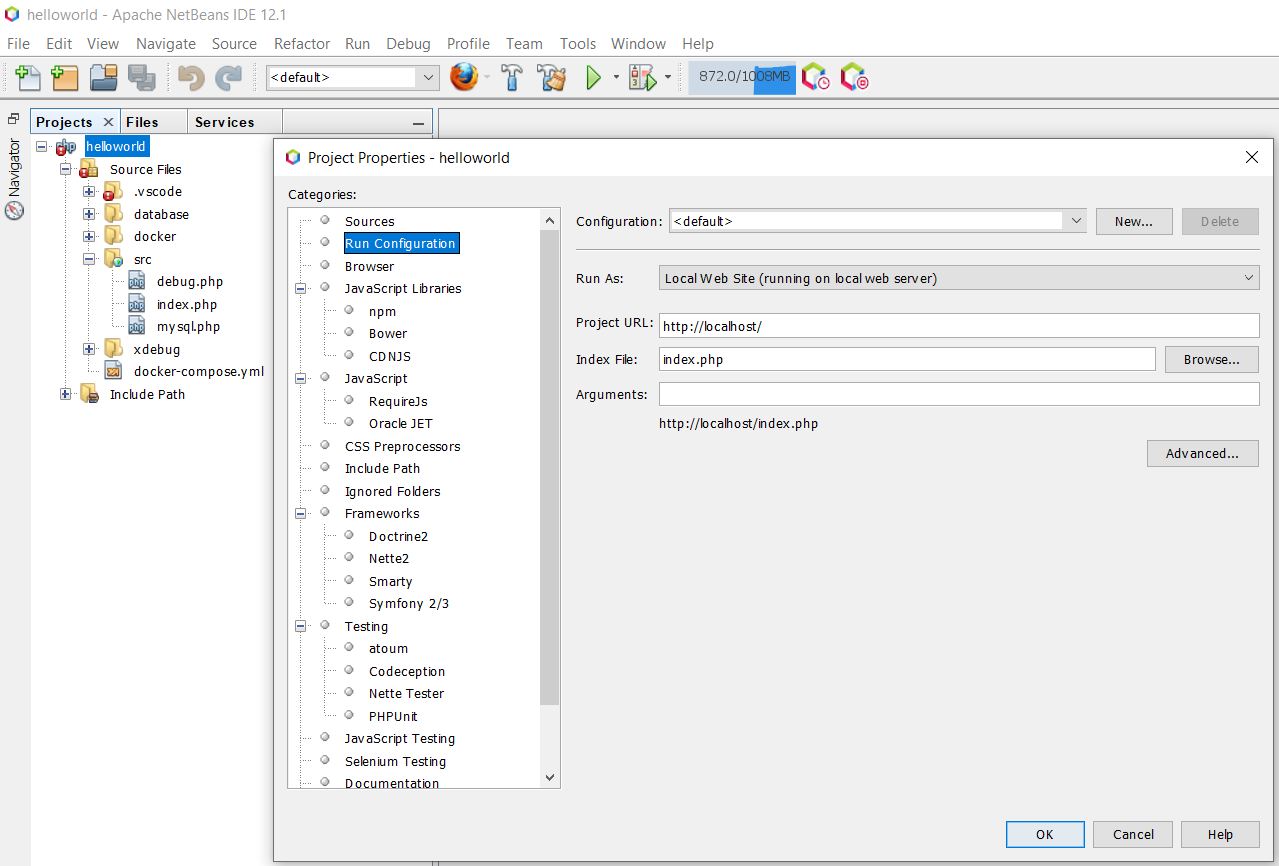The image size is (1279, 866).
Task: Click the green Run Project icon
Action: [593, 77]
